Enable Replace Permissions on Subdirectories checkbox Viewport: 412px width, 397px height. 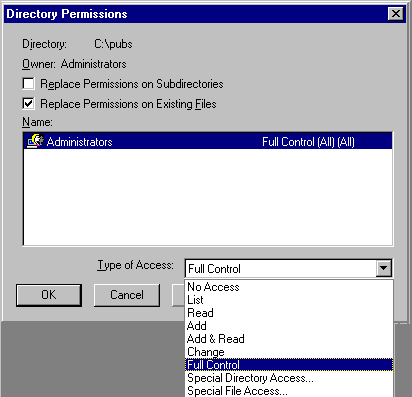[28, 84]
